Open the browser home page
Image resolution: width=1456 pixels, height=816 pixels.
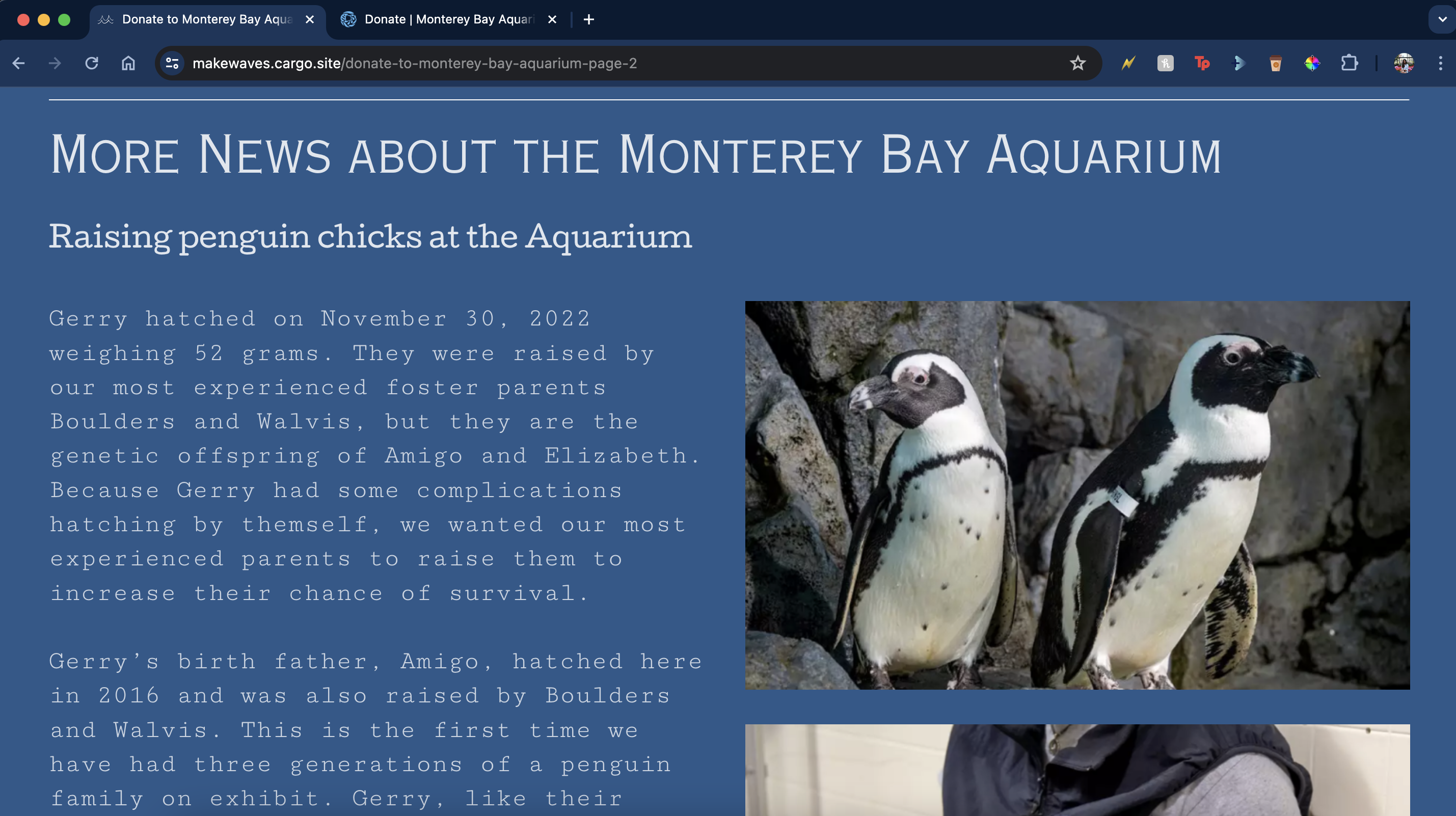[128, 63]
